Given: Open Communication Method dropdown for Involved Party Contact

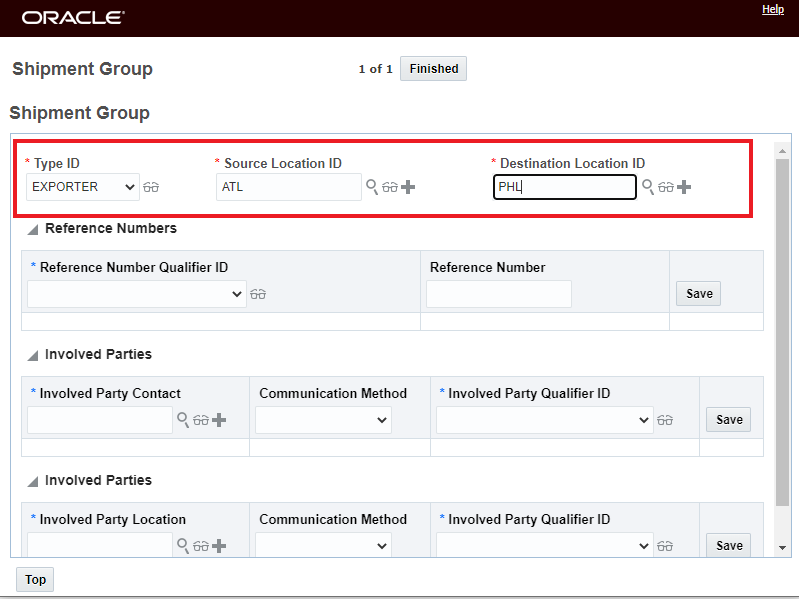Looking at the screenshot, I should pos(323,421).
